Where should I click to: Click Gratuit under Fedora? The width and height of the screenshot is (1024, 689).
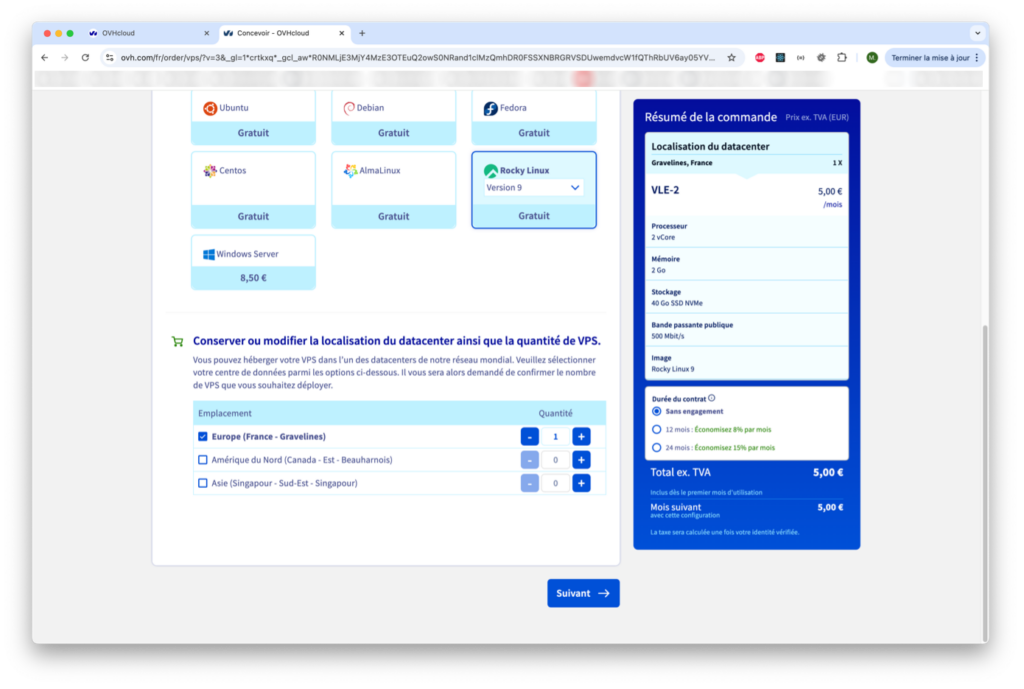pyautogui.click(x=534, y=133)
